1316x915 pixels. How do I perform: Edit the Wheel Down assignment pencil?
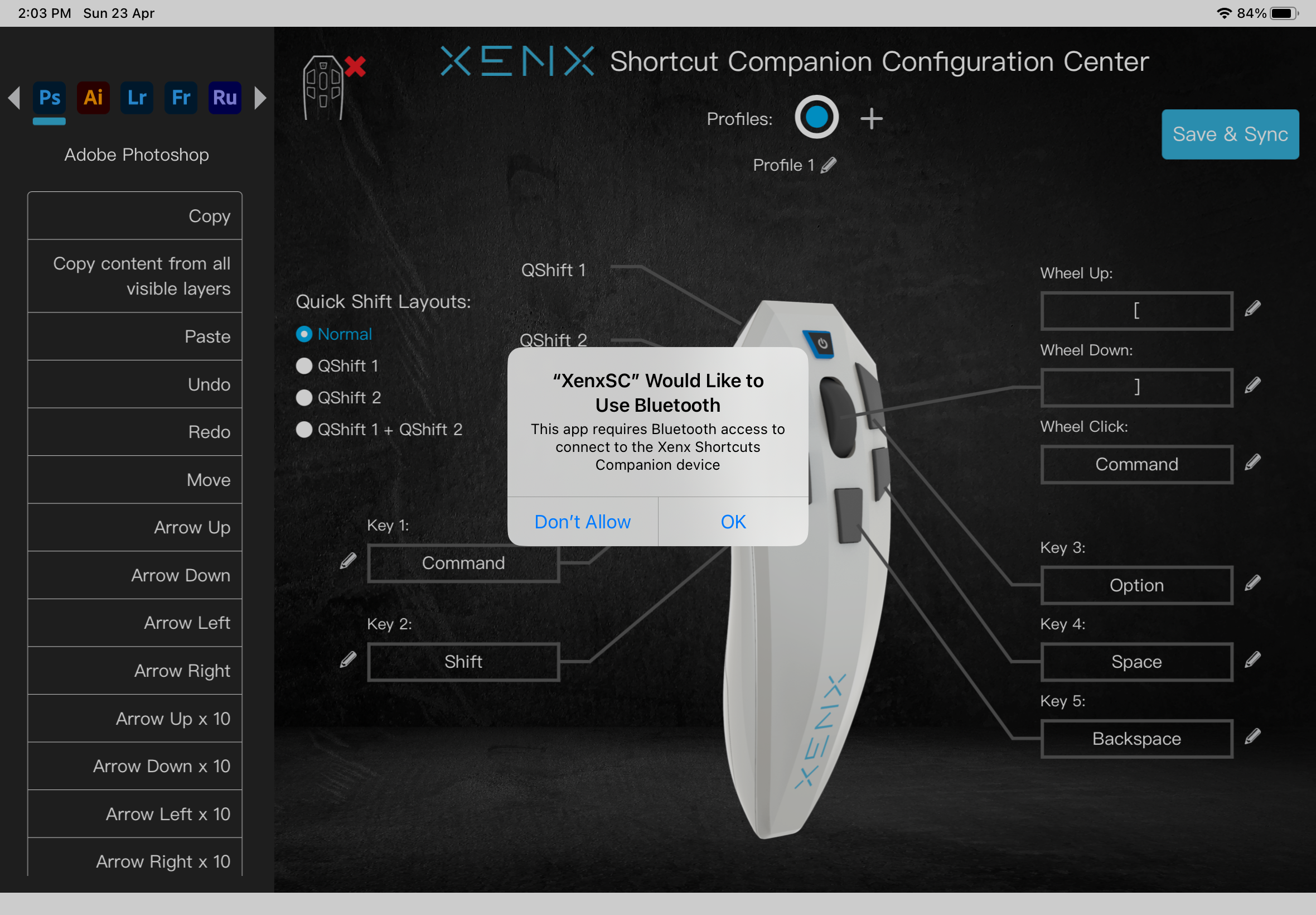pos(1252,386)
